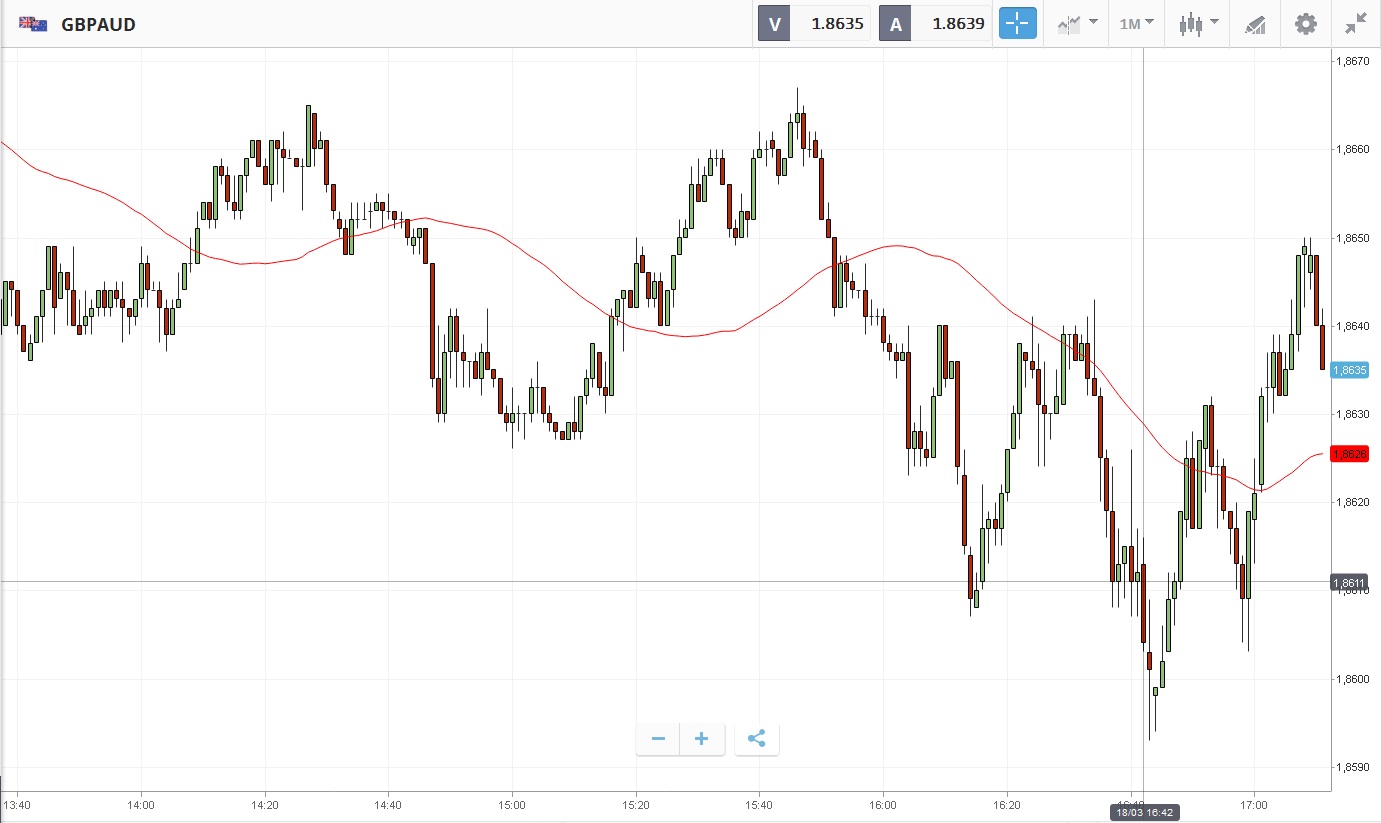This screenshot has width=1381, height=823.
Task: Zoom out the chart with minus
Action: [x=658, y=739]
